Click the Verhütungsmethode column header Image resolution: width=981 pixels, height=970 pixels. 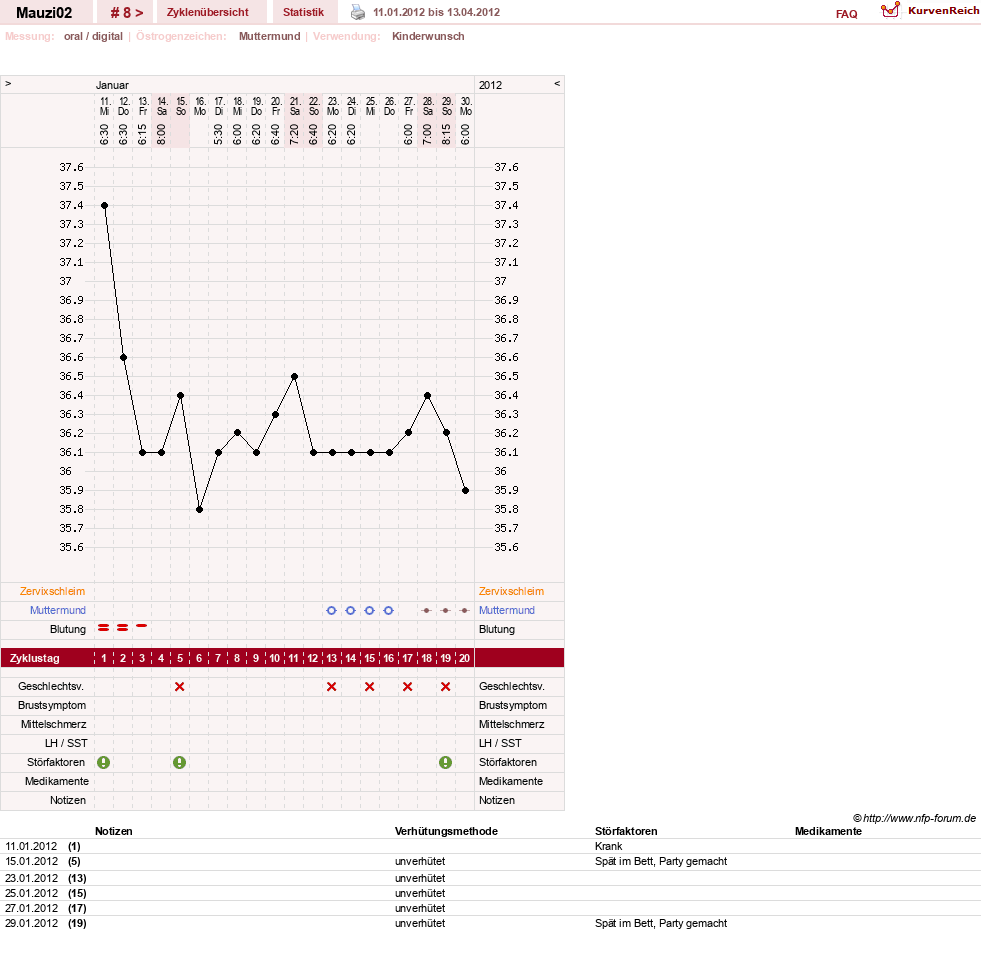pos(446,831)
